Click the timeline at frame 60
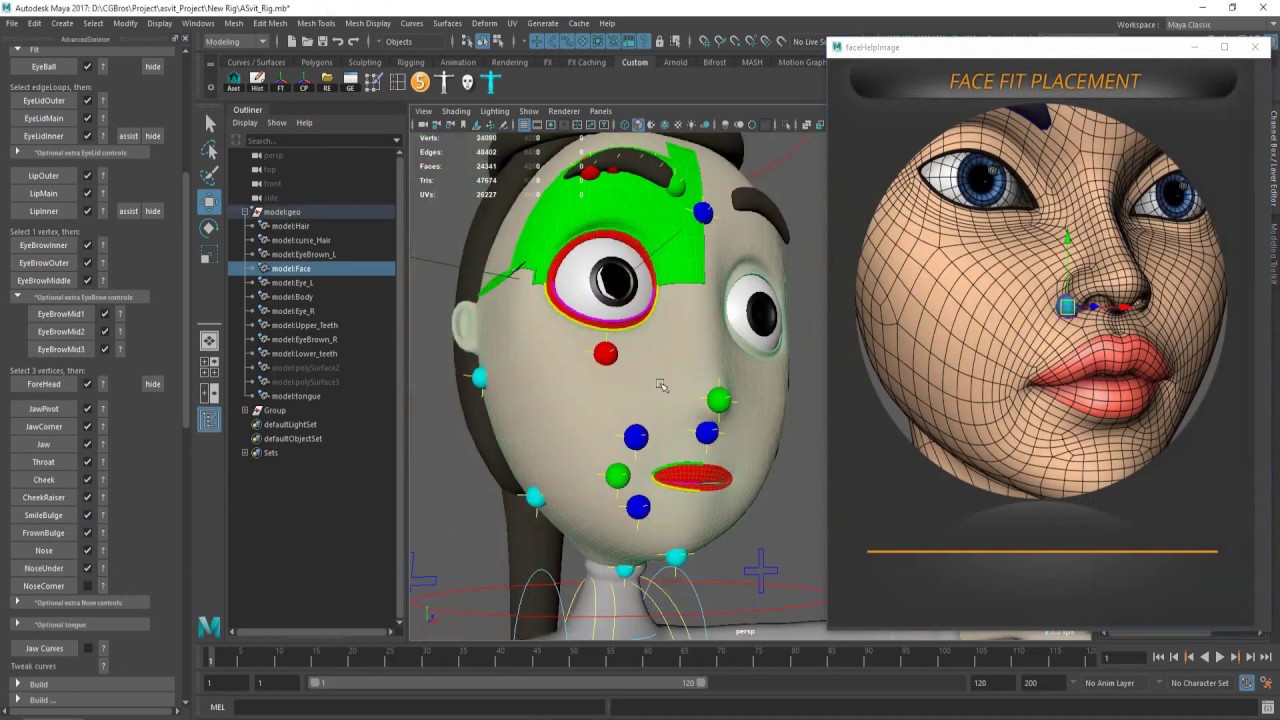 tap(648, 657)
